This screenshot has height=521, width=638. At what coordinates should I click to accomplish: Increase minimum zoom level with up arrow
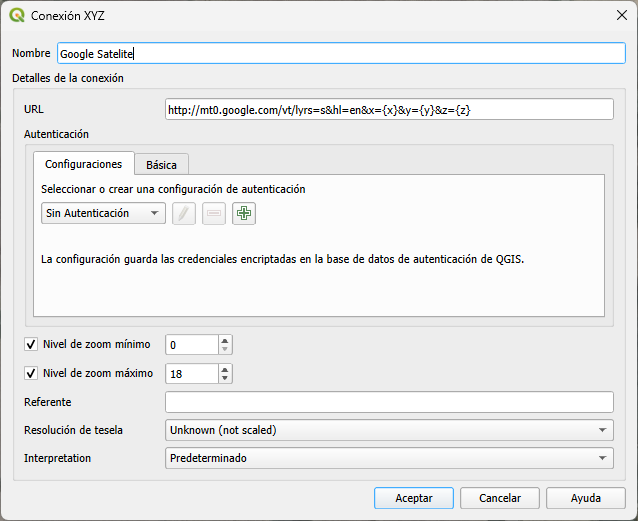coord(225,339)
